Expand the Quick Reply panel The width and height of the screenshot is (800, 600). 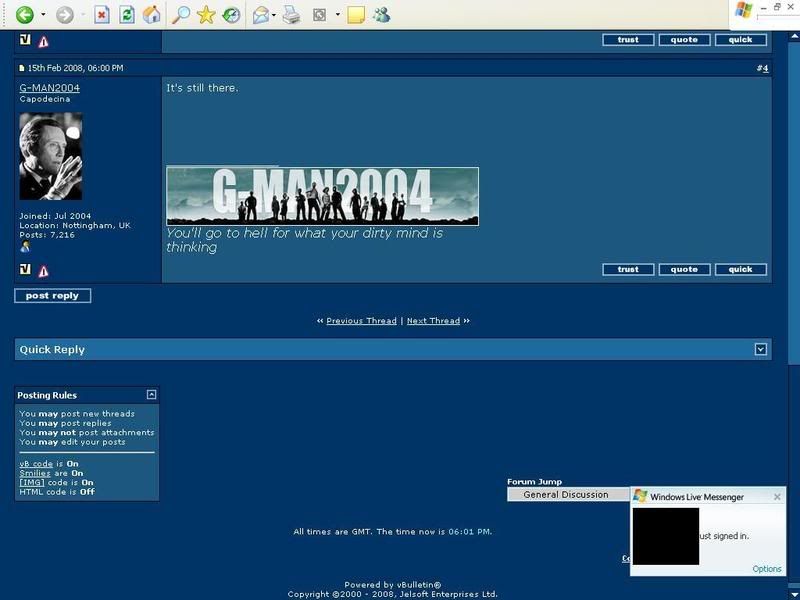(760, 349)
